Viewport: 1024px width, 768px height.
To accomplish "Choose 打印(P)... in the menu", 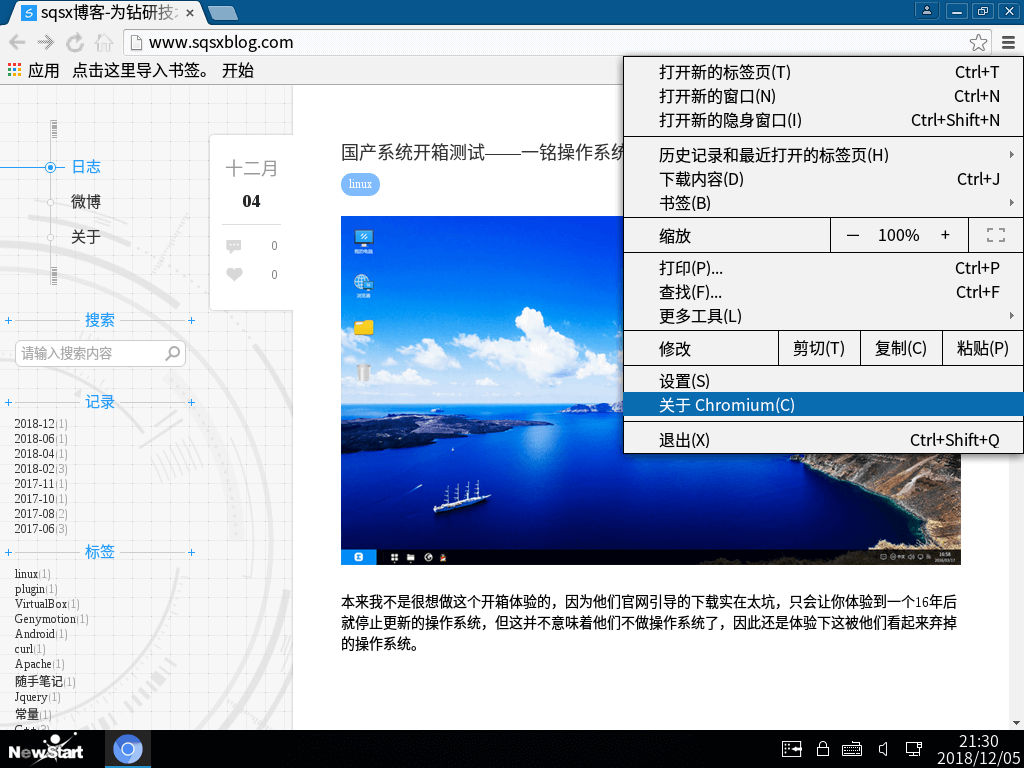I will pos(823,268).
